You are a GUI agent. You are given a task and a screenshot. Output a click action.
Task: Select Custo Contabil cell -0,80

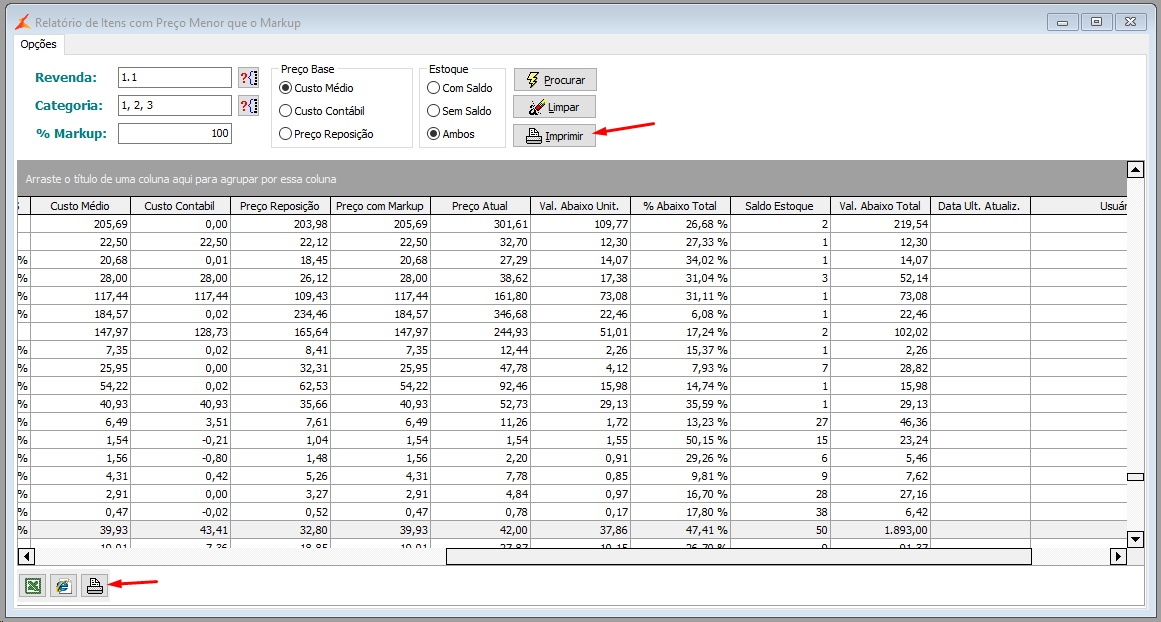181,458
